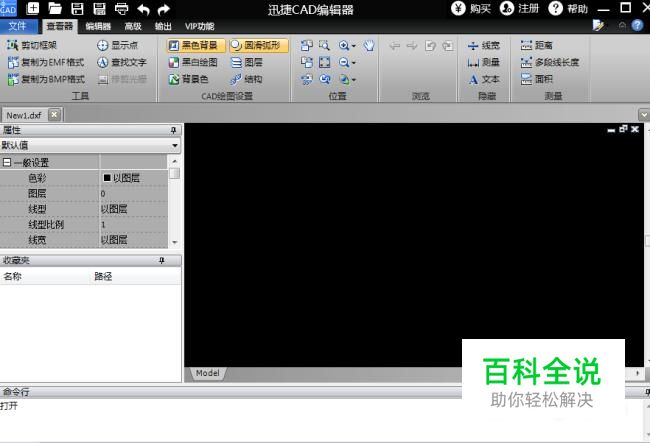
Task: Select the 面积 area measurement tool
Action: (526, 79)
